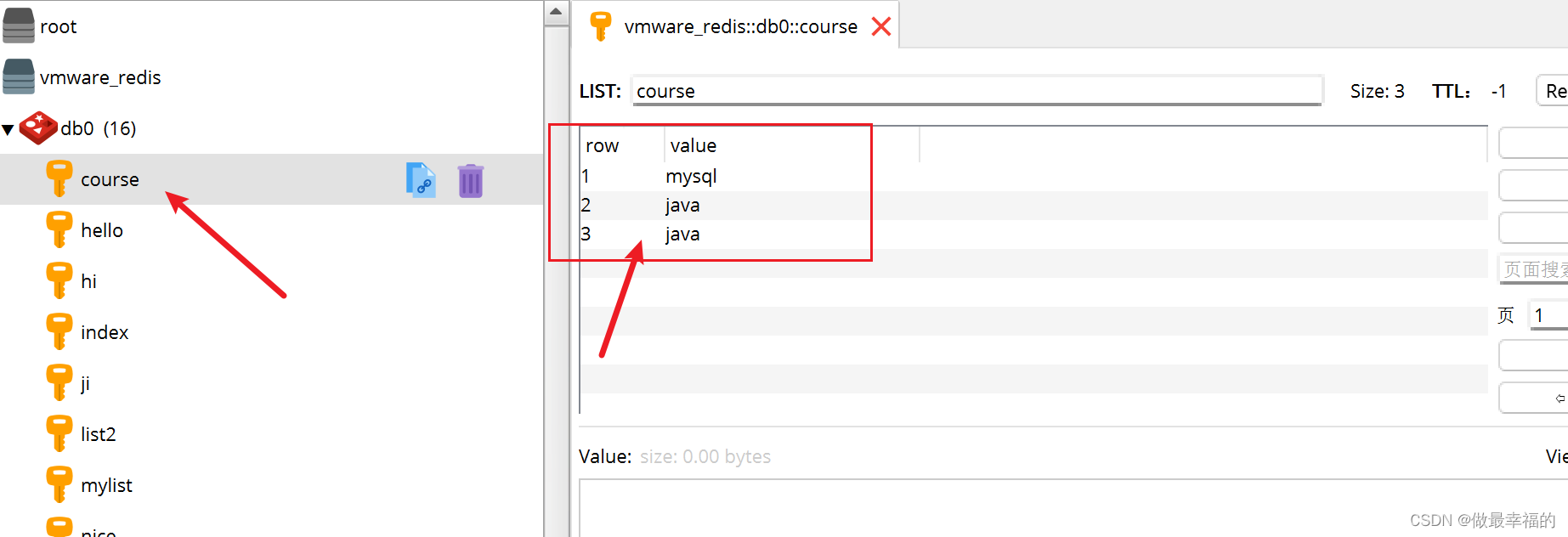Click the Size: 3 label

coord(1378,91)
